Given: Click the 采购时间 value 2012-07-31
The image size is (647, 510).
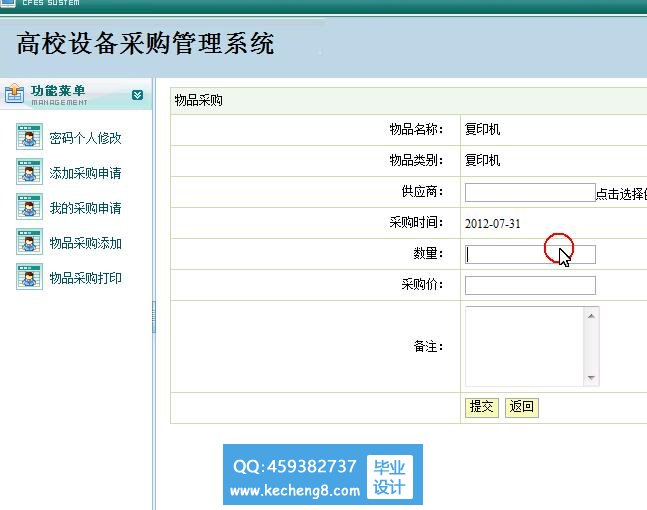Looking at the screenshot, I should pos(493,224).
